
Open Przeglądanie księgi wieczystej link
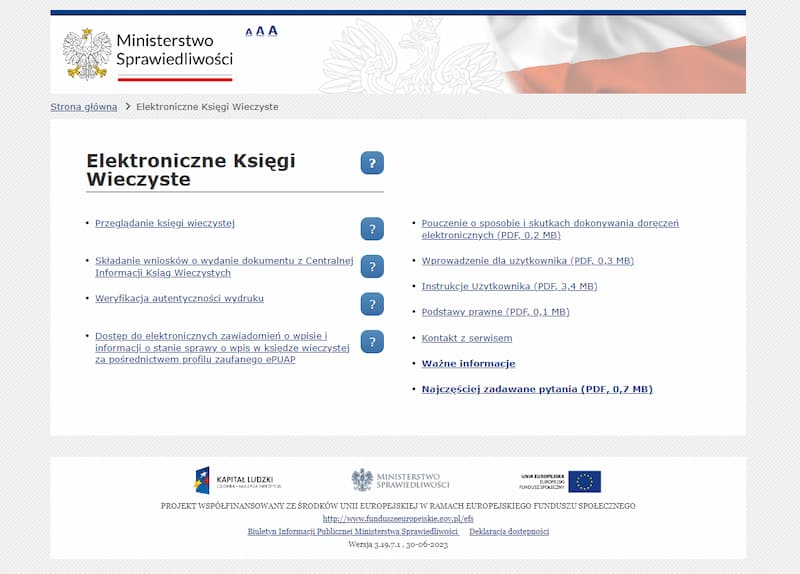point(165,223)
